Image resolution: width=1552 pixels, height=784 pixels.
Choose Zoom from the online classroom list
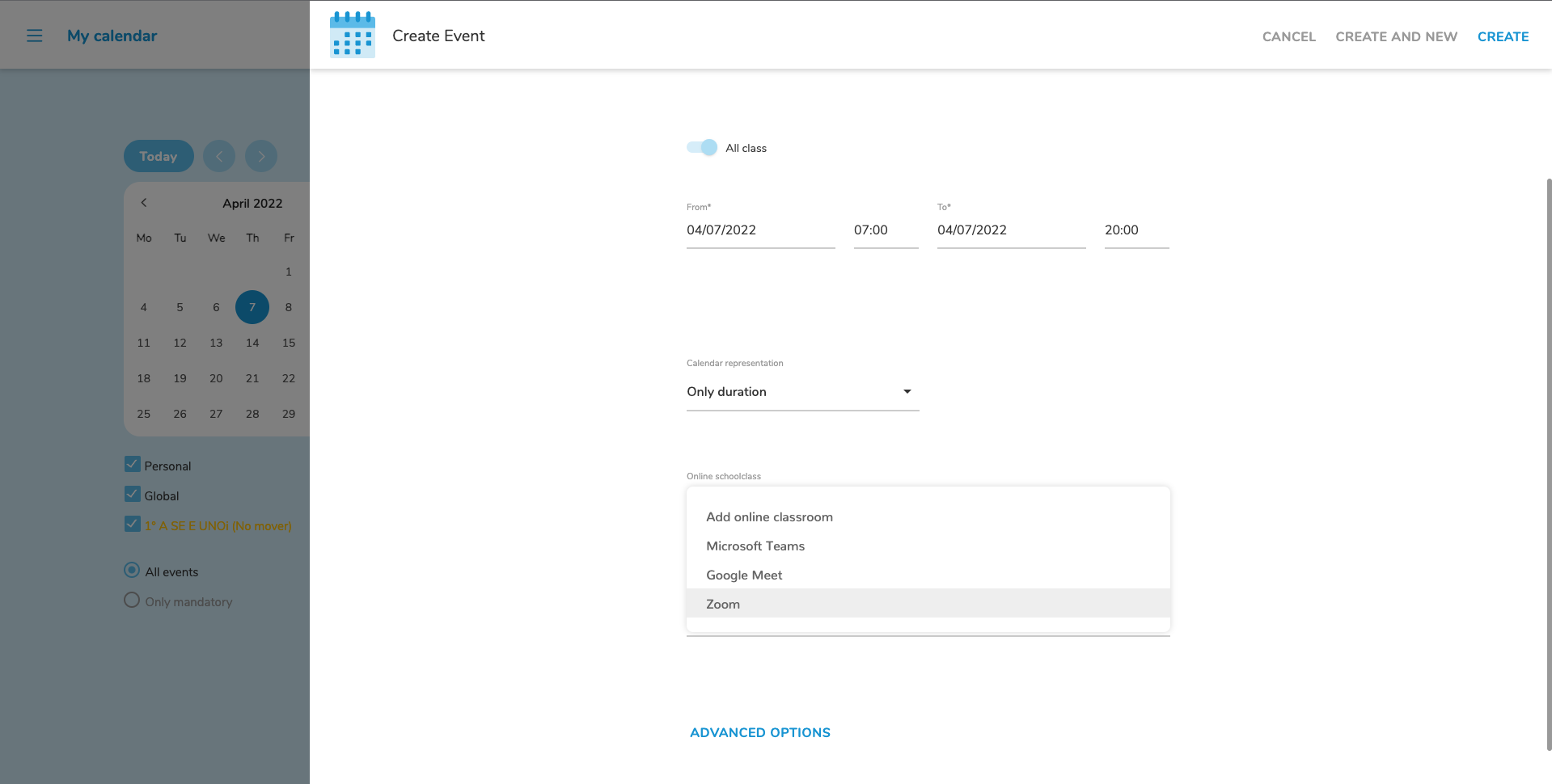[x=723, y=604]
